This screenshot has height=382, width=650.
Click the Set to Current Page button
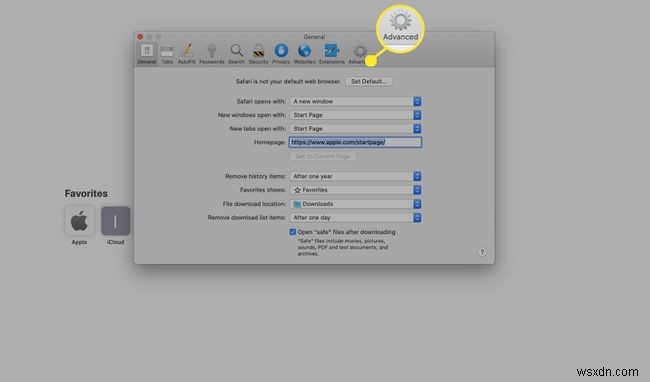tap(323, 156)
